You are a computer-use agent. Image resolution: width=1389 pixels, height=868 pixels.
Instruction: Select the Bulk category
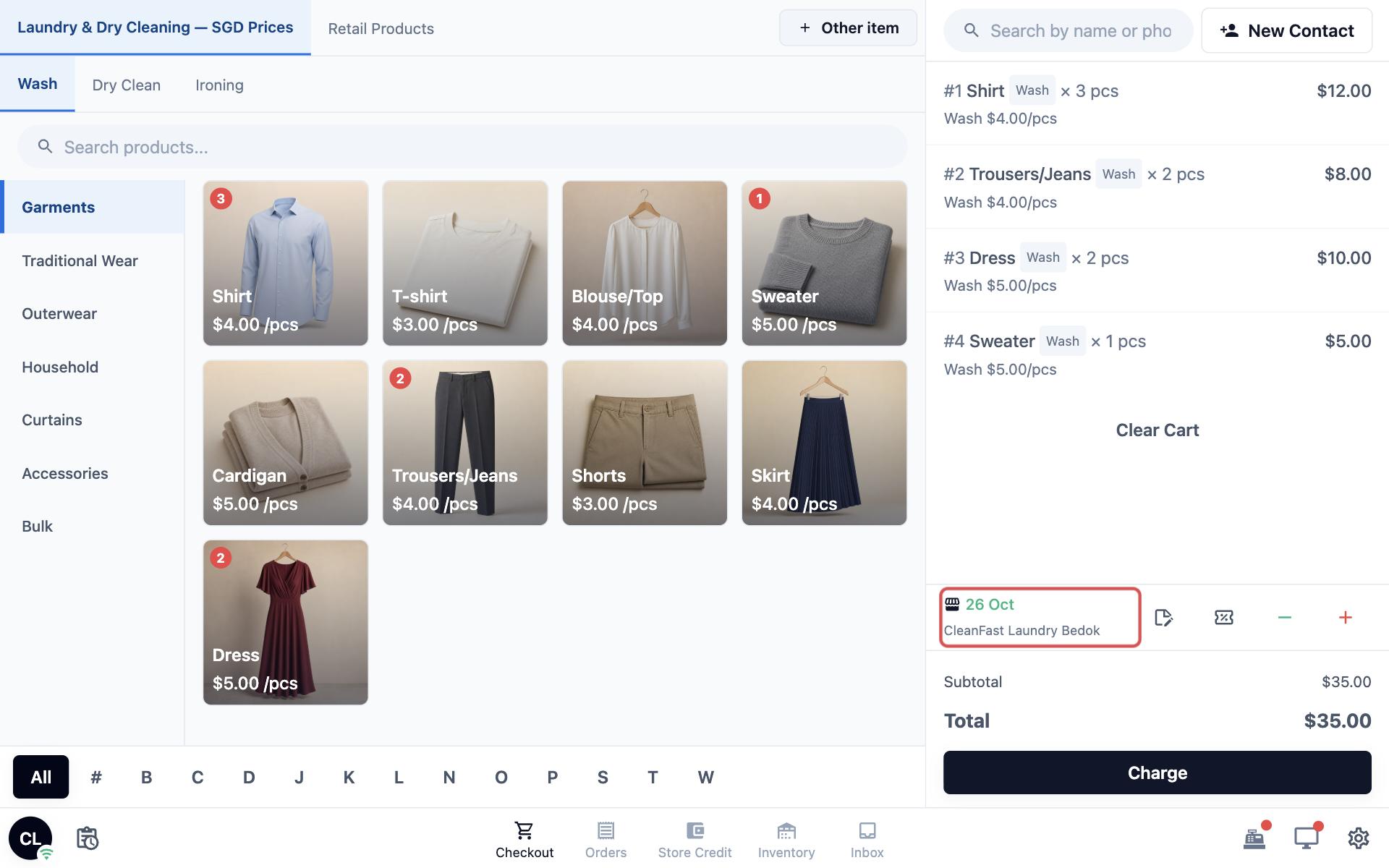(x=93, y=527)
